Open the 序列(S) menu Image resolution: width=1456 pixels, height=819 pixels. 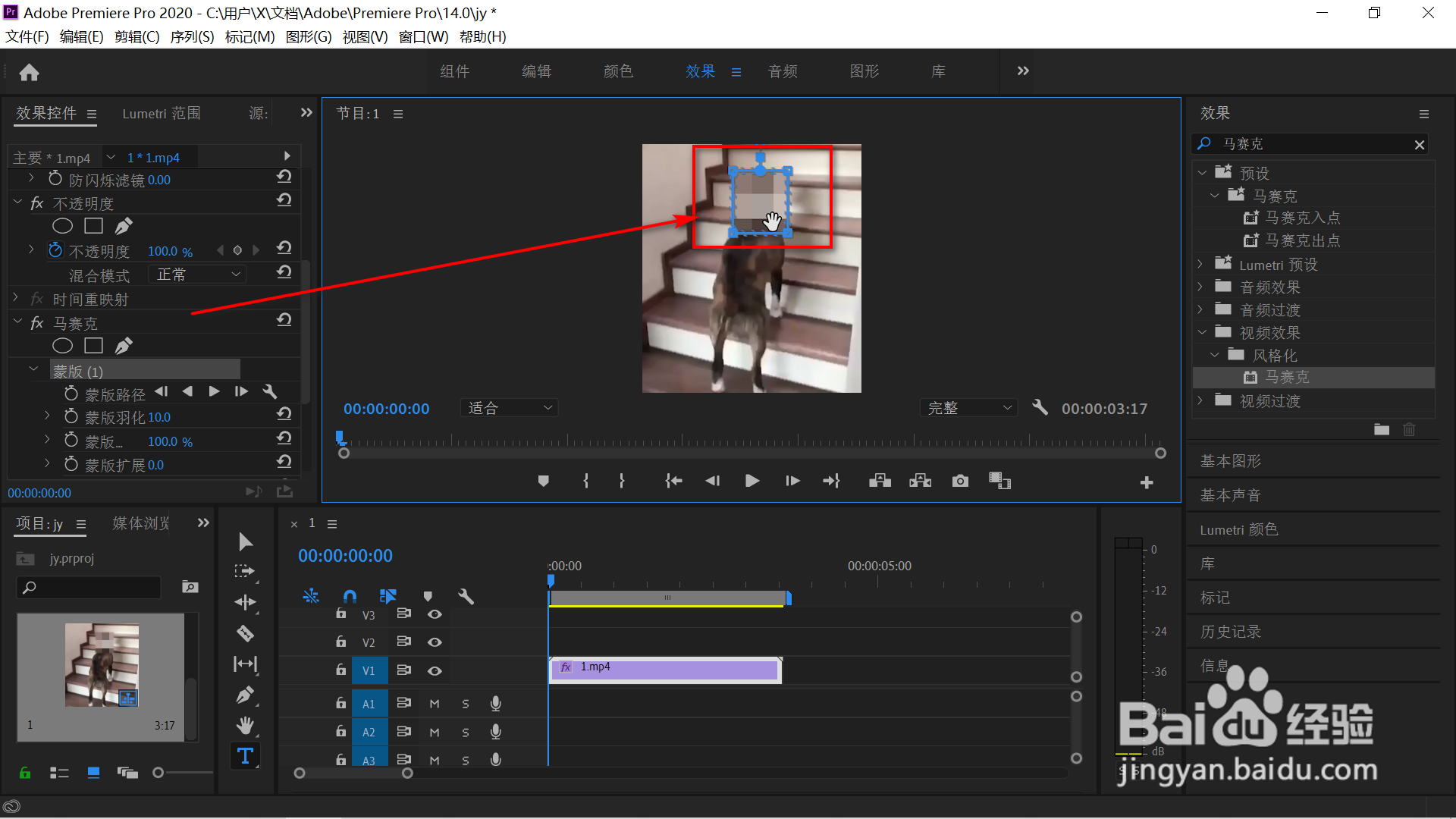(x=191, y=36)
